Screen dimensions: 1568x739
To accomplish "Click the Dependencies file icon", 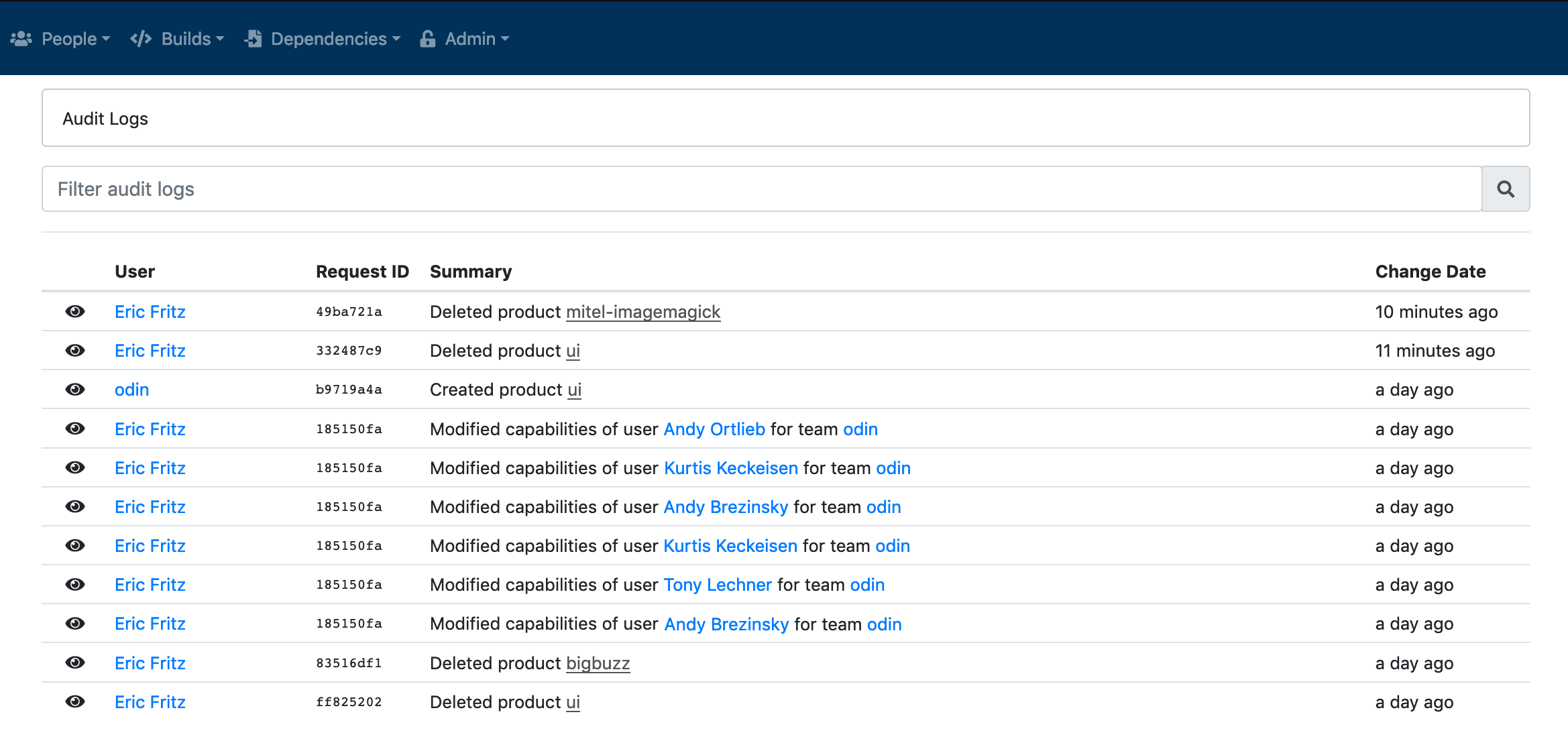I will (254, 39).
